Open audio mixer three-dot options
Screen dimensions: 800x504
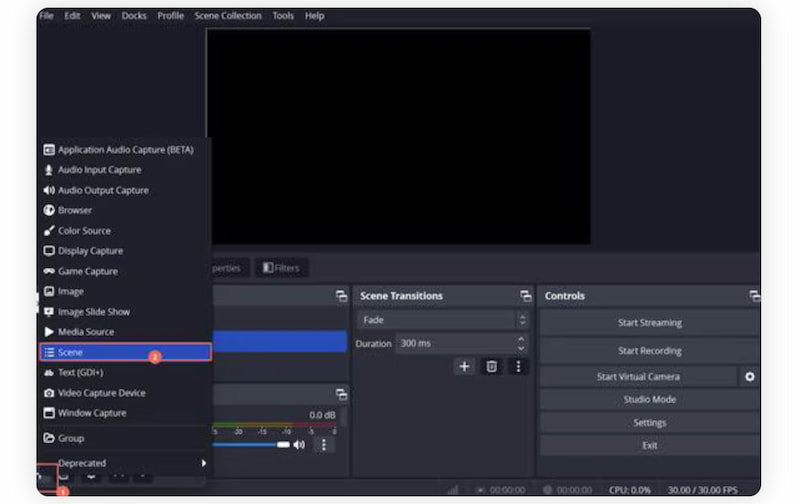(323, 445)
